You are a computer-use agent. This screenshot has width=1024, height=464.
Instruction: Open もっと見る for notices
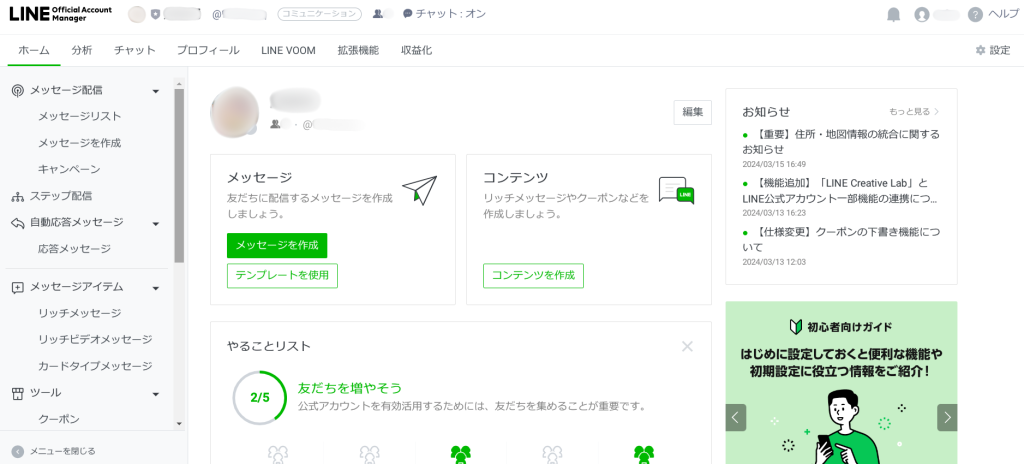(914, 112)
